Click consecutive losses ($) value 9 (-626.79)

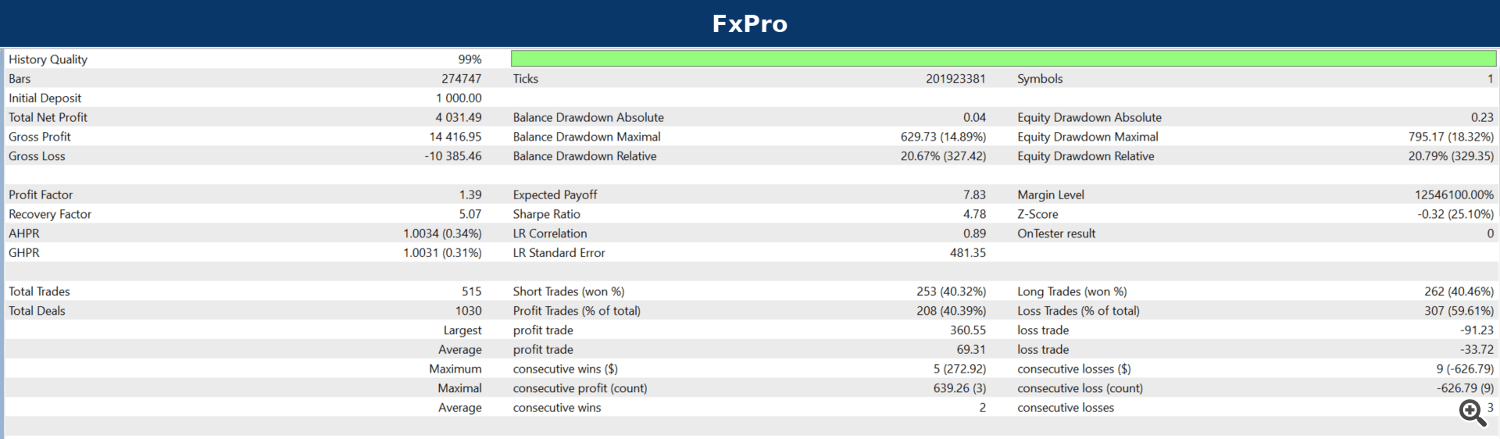tap(1463, 369)
